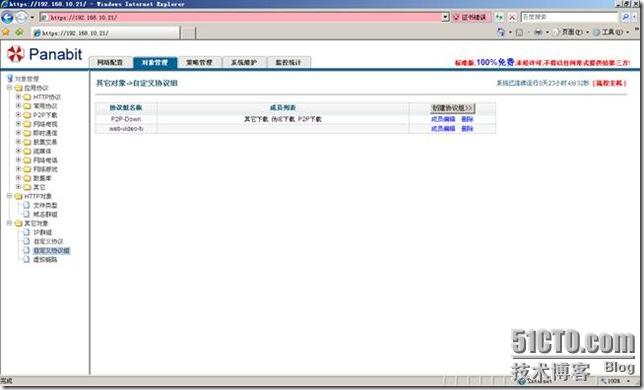Open the recent pages dropdown beside Forward
Image resolution: width=644 pixels, height=390 pixels.
tap(32, 18)
